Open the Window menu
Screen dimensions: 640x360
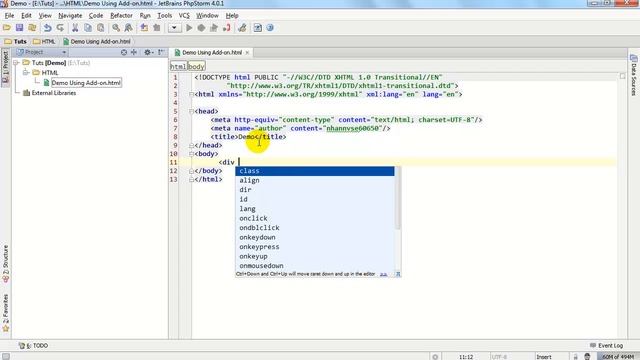tap(207, 16)
